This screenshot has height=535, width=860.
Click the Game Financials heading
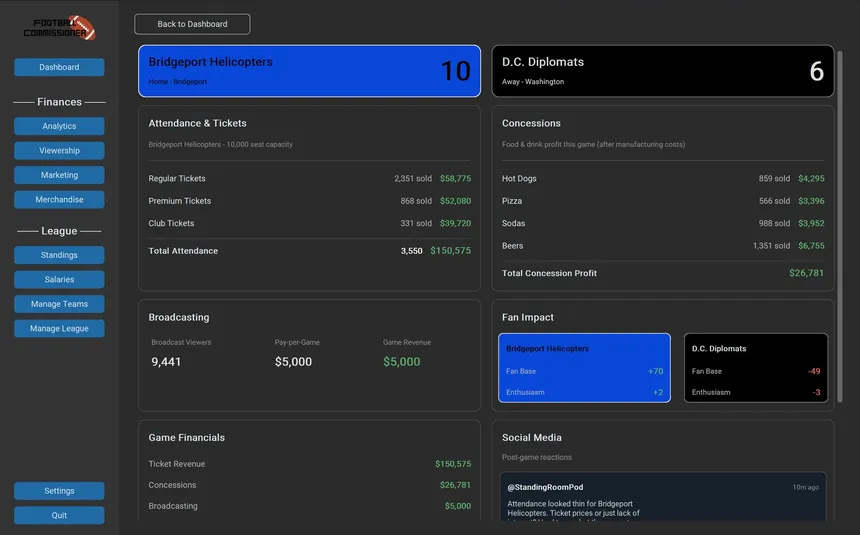coord(186,437)
